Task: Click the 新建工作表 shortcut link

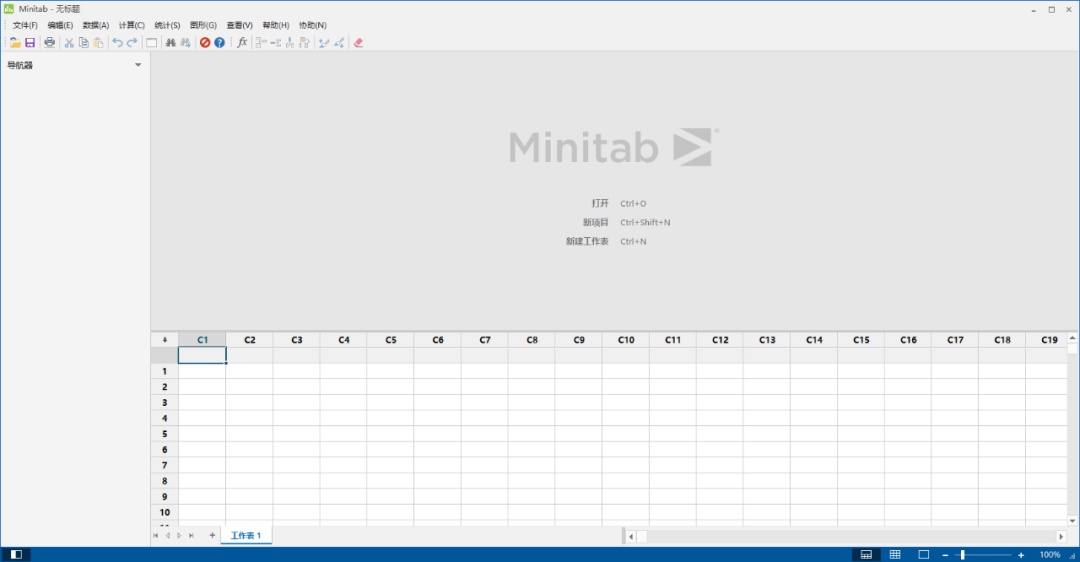Action: coord(588,241)
